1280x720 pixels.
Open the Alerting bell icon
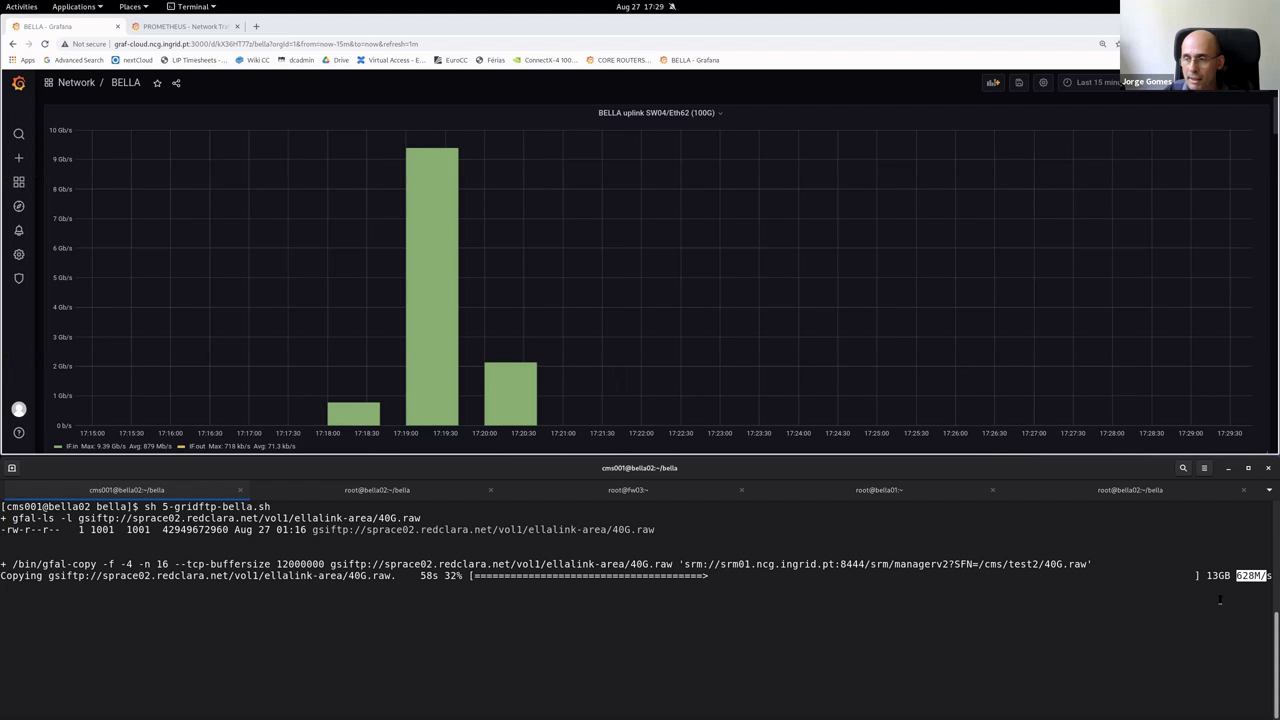click(18, 230)
